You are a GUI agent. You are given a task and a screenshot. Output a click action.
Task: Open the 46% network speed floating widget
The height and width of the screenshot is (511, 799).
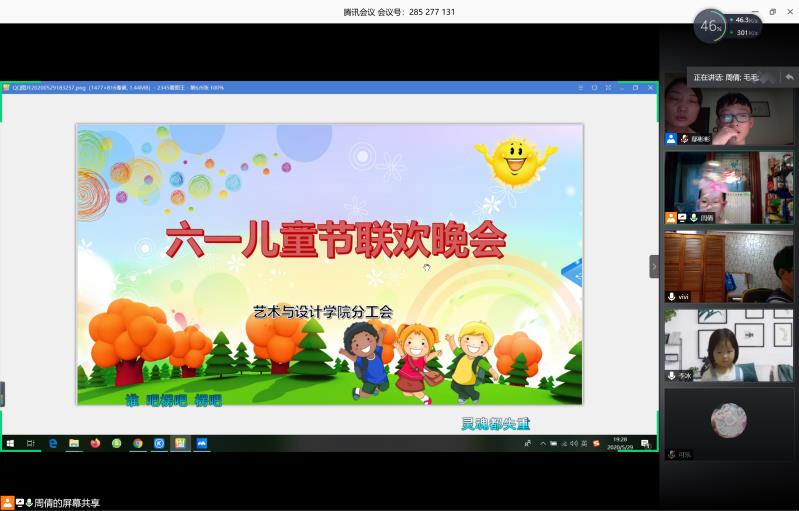tap(711, 27)
